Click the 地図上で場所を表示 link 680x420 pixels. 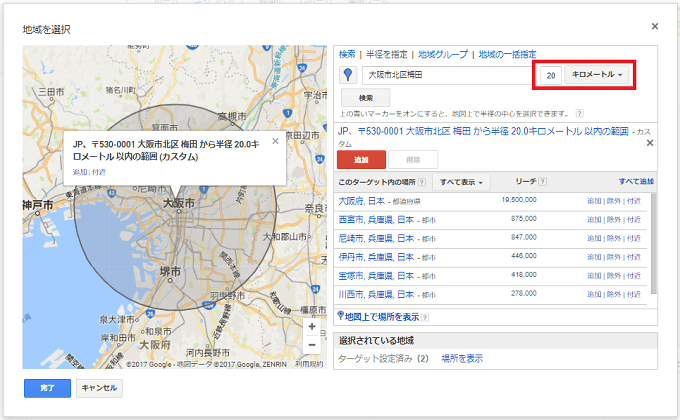pos(382,317)
